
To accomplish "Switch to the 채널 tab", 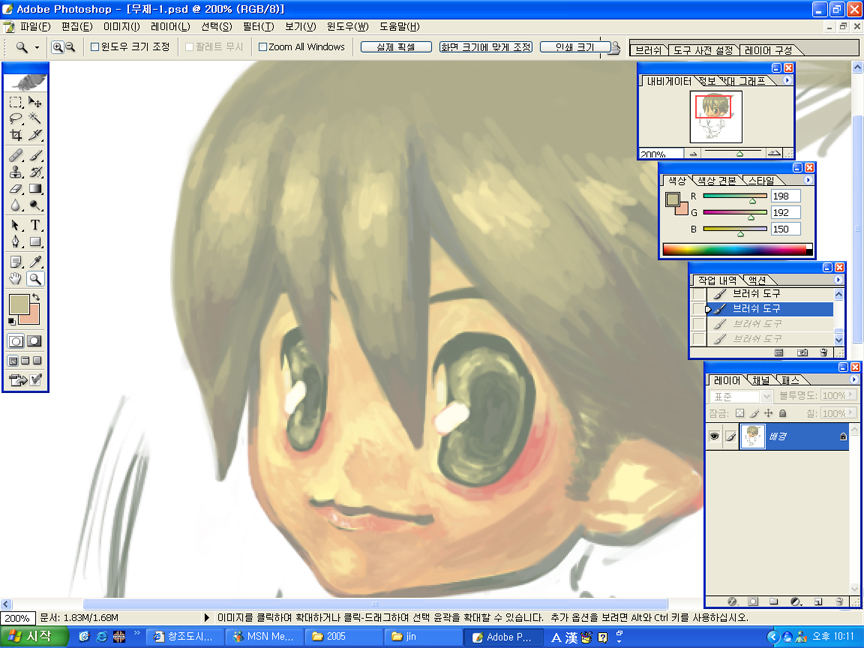I will [761, 380].
